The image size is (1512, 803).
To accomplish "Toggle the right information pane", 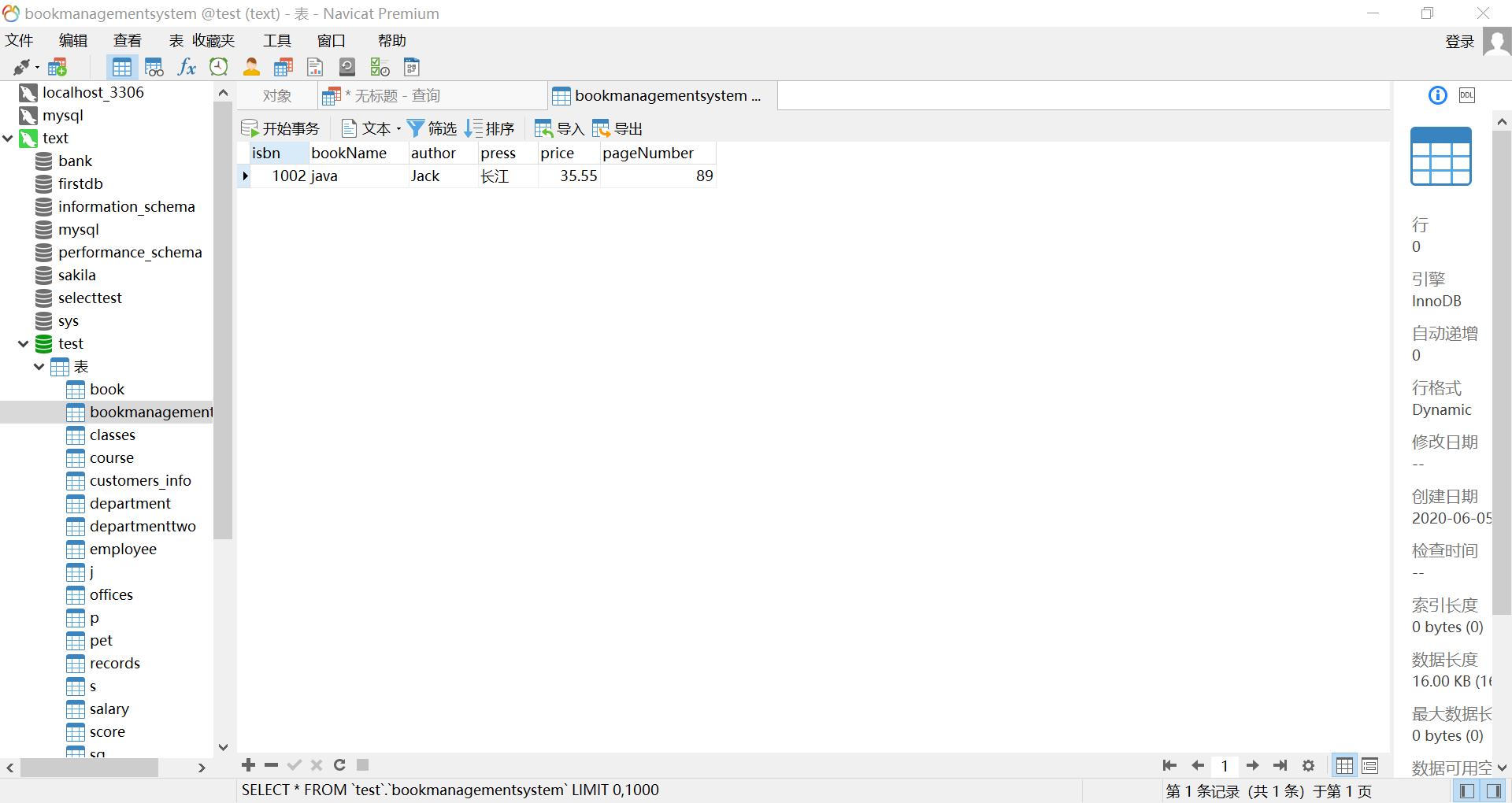I will [1493, 791].
